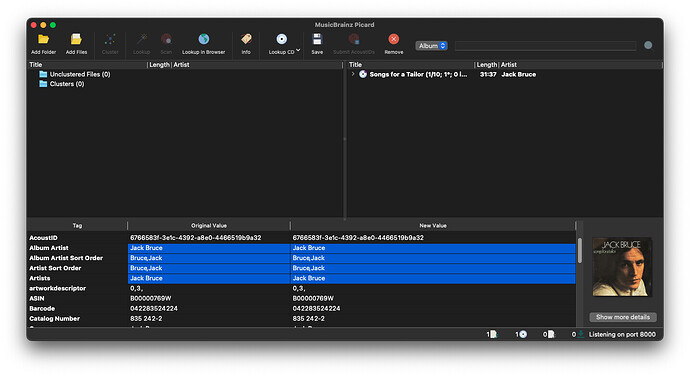Expand the Lookup CD dropdown arrow
The image size is (690, 376).
298,50
